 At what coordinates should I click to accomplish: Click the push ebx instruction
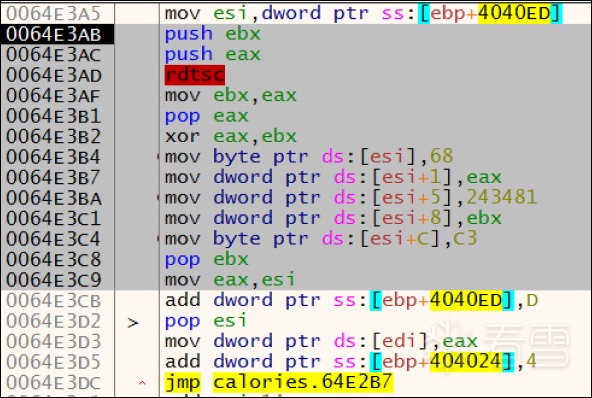click(x=213, y=34)
